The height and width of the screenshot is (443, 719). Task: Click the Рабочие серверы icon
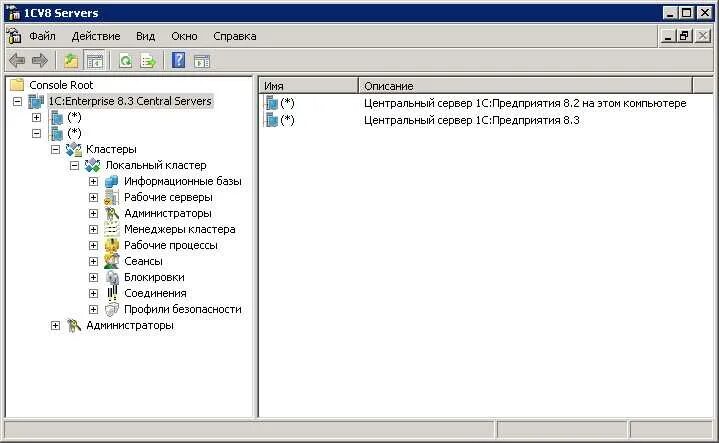coord(111,197)
